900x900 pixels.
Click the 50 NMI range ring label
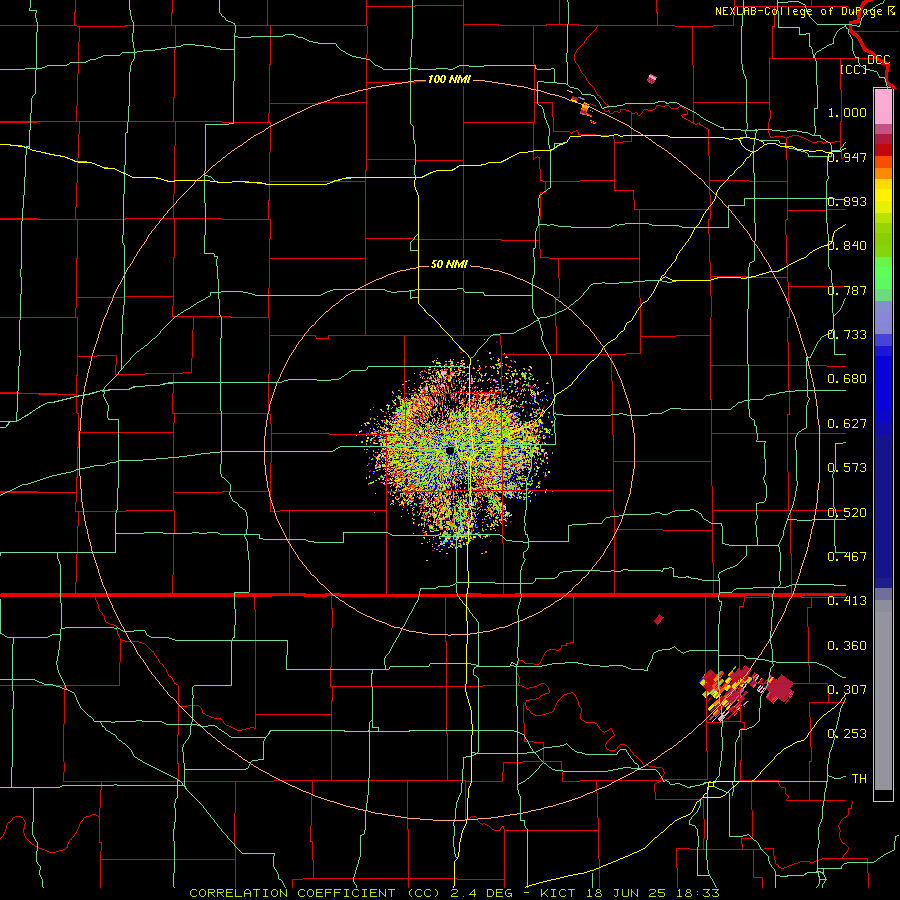click(x=449, y=264)
